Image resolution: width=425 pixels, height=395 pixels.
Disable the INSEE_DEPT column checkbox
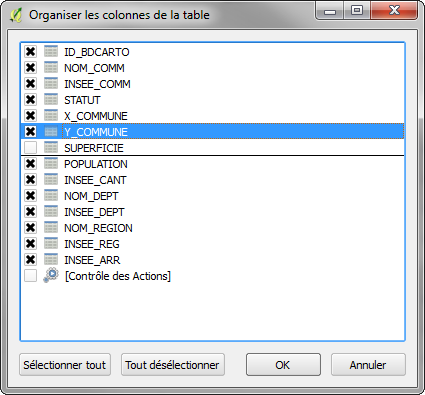click(30, 212)
